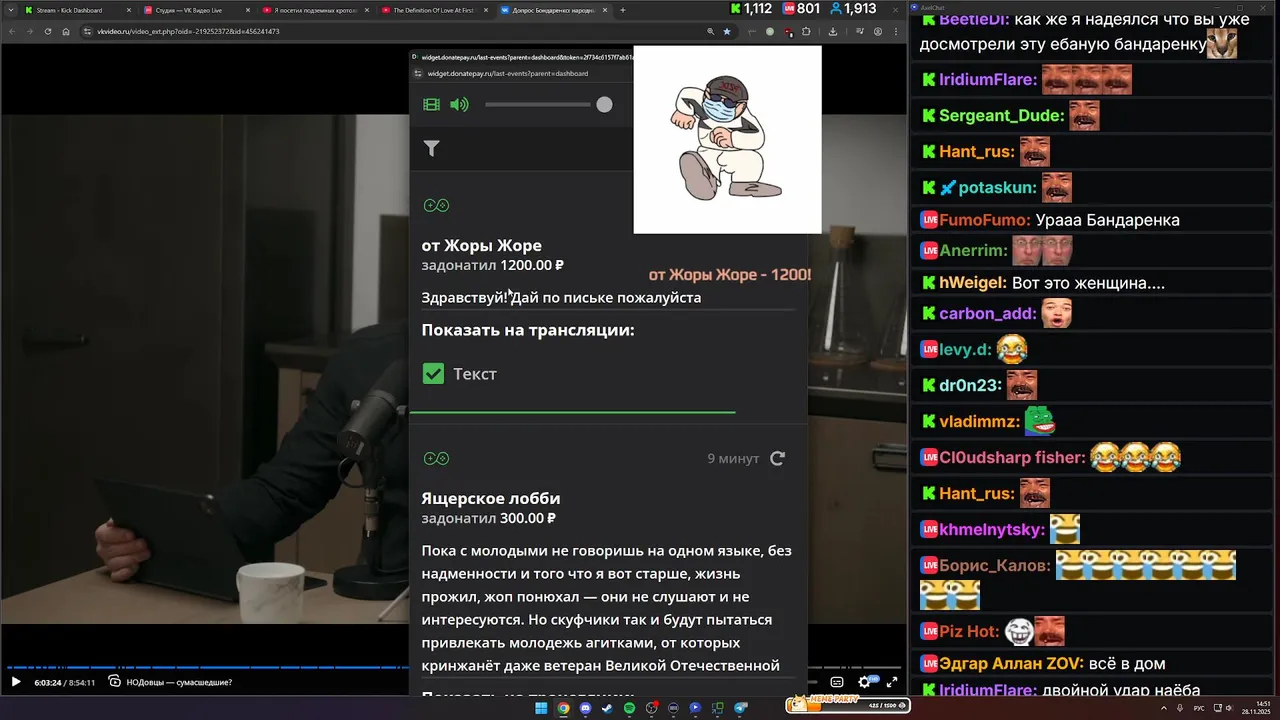Open Discord from the taskbar
The height and width of the screenshot is (720, 1280).
point(585,708)
